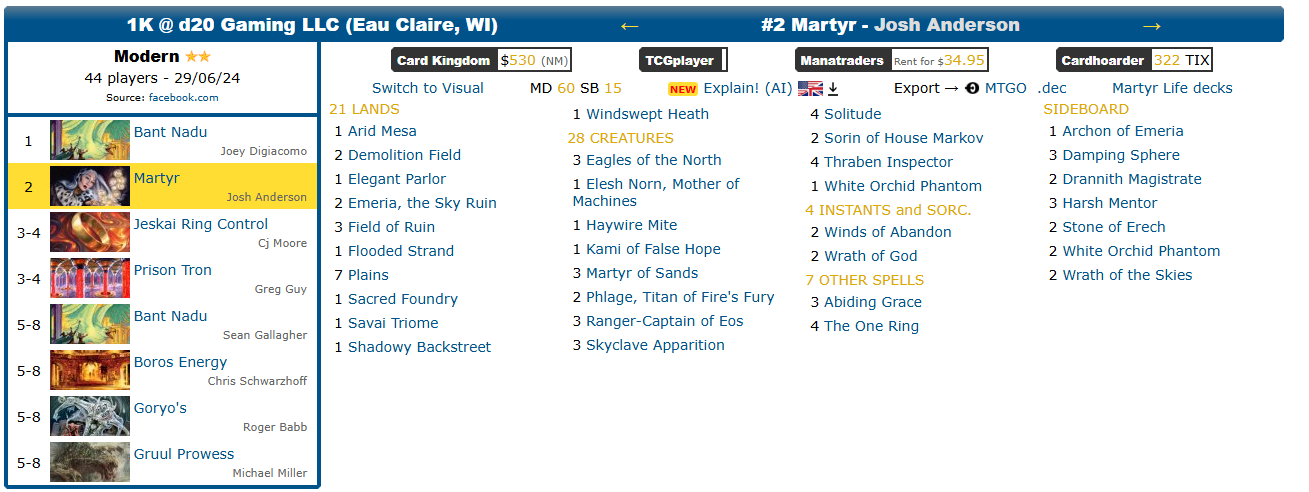This screenshot has width=1309, height=492.
Task: Go to next deck with right arrow
Action: (1152, 26)
